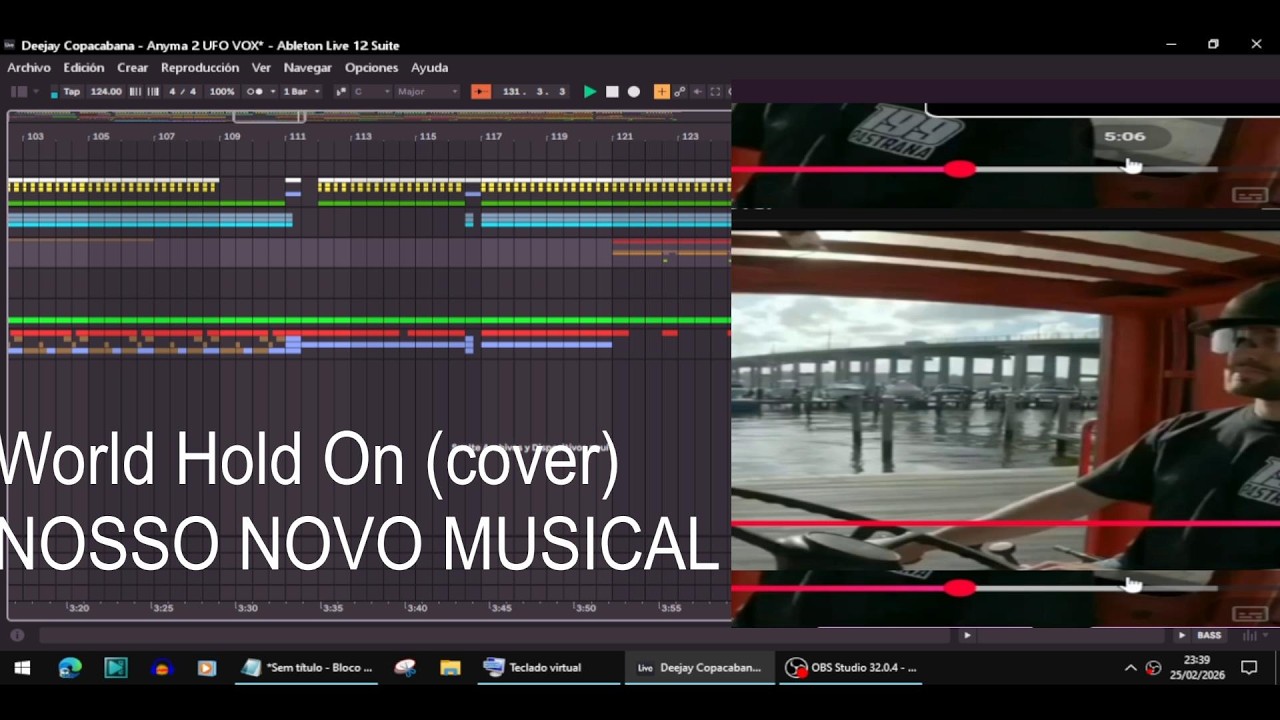Open the Ayuda menu
This screenshot has height=720, width=1280.
430,67
